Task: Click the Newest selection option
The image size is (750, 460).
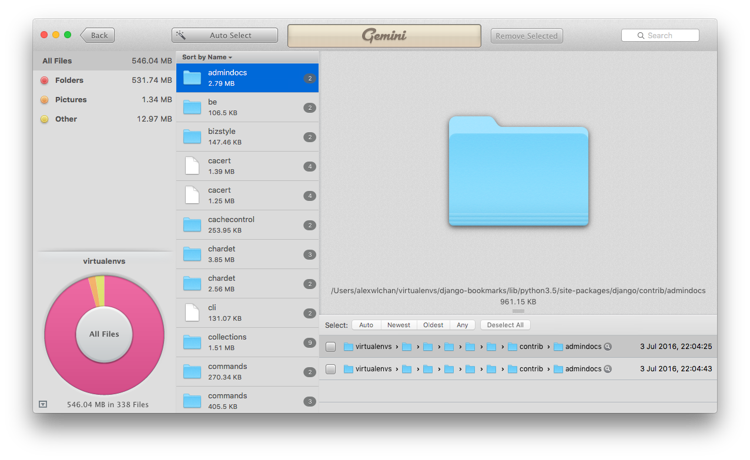Action: 398,325
